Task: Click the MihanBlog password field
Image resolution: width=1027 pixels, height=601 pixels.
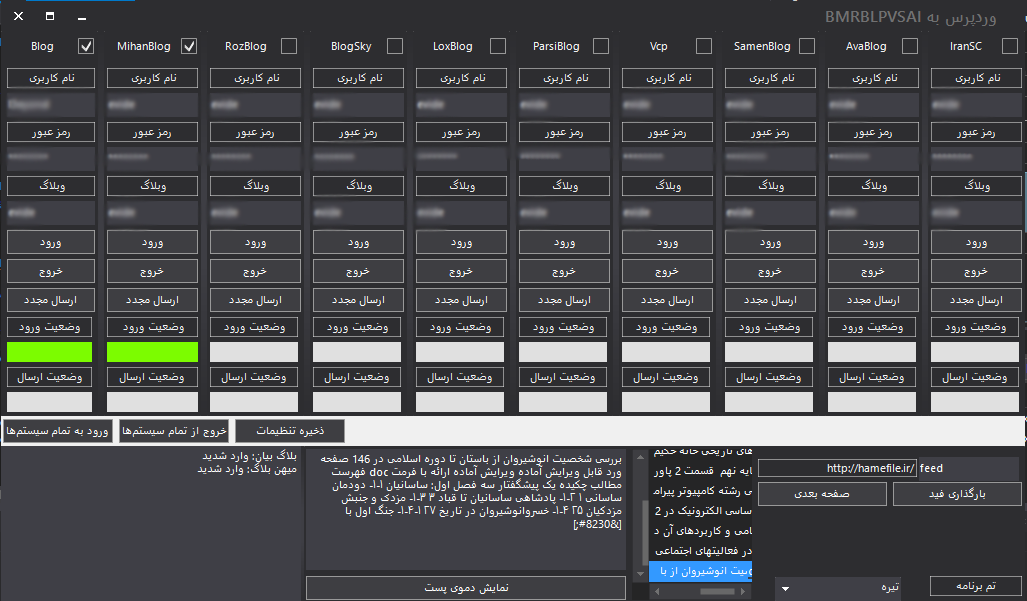Action: pyautogui.click(x=152, y=158)
